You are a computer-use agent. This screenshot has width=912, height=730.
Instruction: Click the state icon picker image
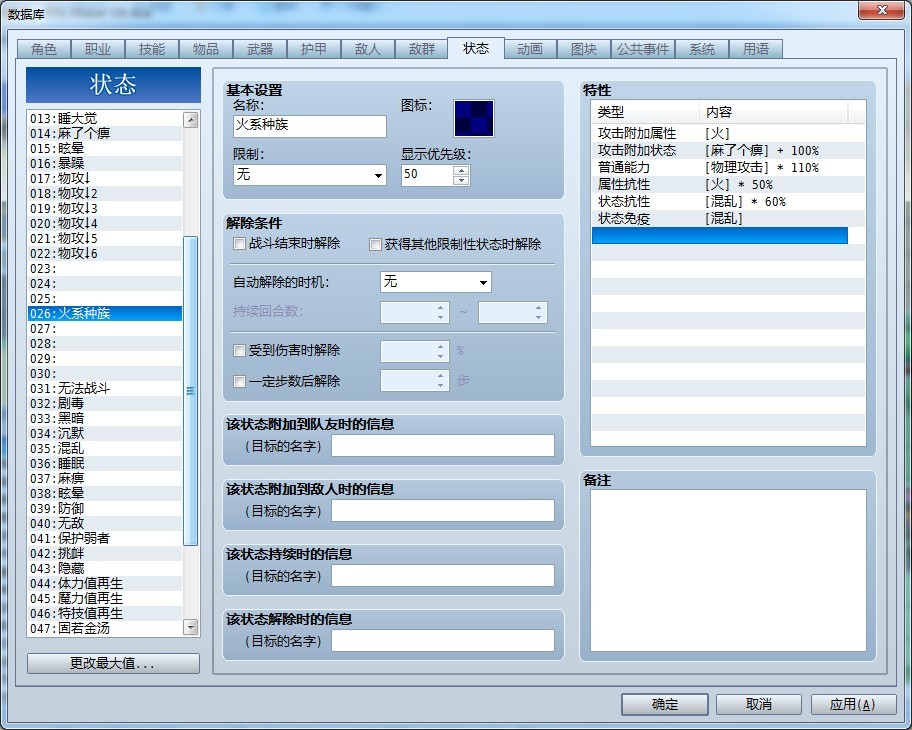tap(473, 118)
